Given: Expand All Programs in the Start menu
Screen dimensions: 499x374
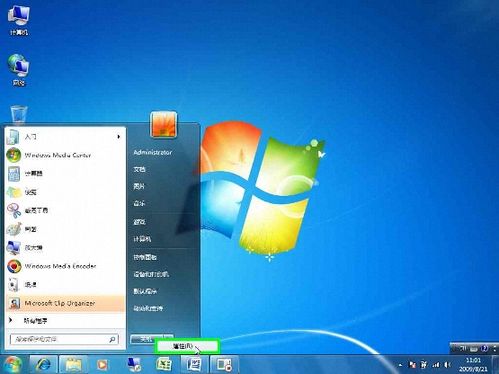Looking at the screenshot, I should (65, 321).
